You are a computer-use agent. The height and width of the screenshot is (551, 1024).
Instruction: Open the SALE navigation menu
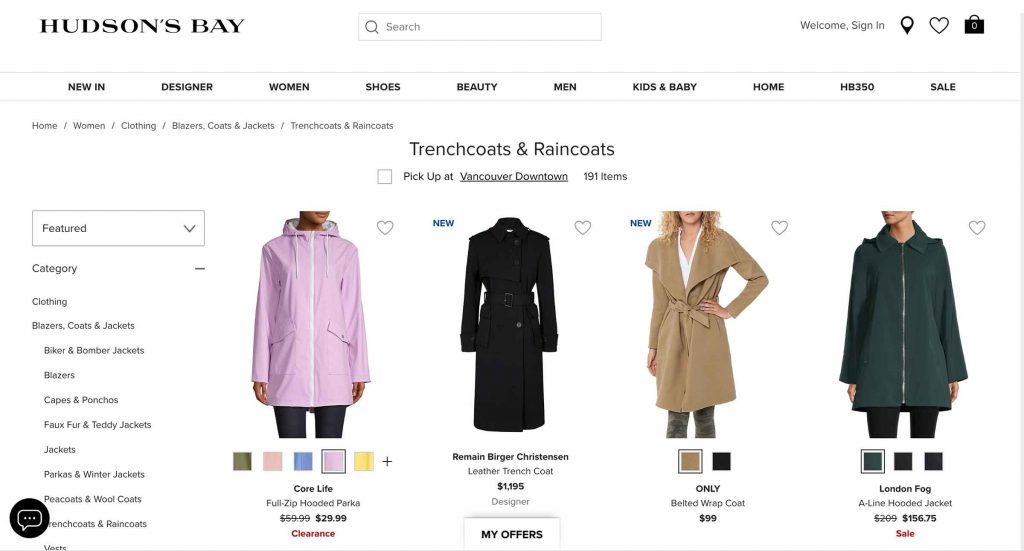pyautogui.click(x=942, y=87)
